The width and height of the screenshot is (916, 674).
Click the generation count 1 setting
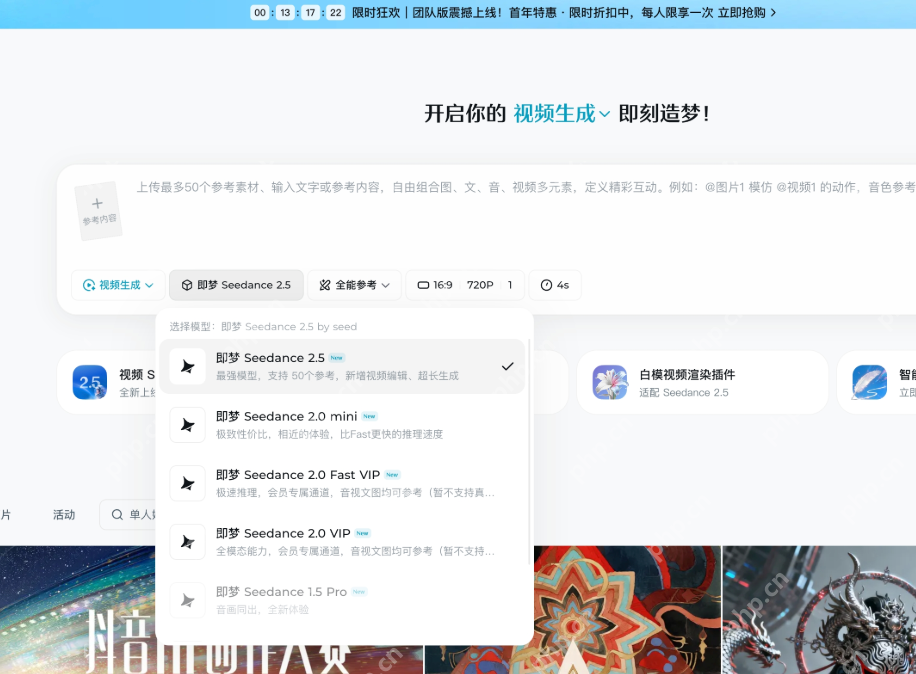point(510,285)
